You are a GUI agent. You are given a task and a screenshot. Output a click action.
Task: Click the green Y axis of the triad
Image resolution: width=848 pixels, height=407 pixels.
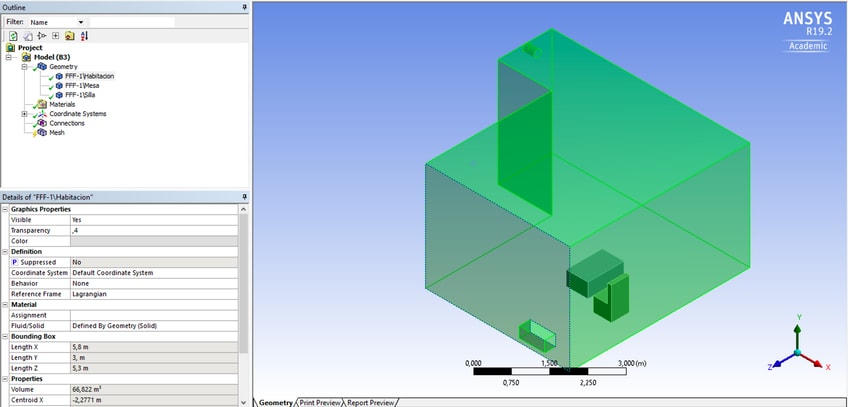(797, 336)
